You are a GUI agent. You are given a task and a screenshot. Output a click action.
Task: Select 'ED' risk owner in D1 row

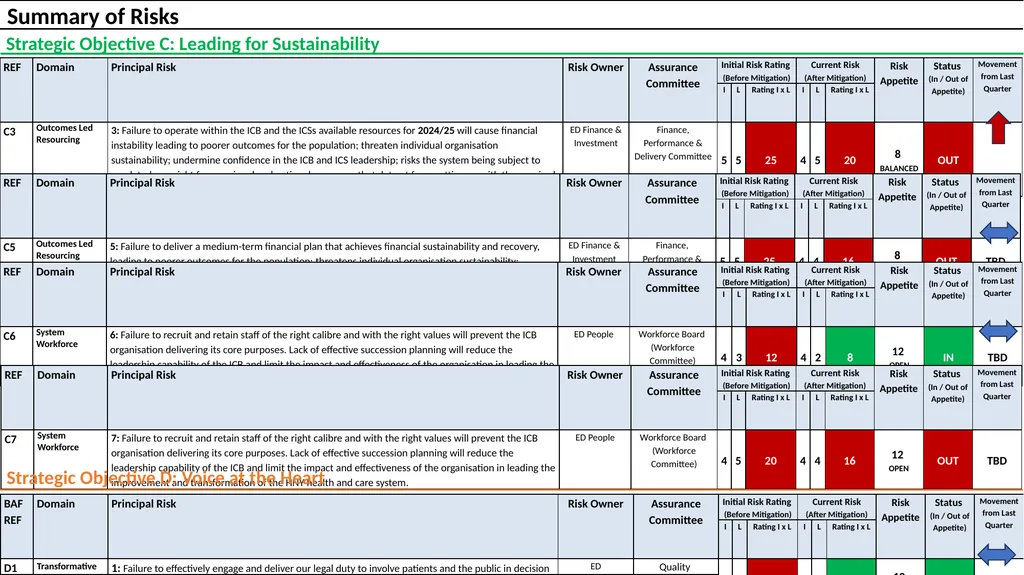[x=596, y=567]
